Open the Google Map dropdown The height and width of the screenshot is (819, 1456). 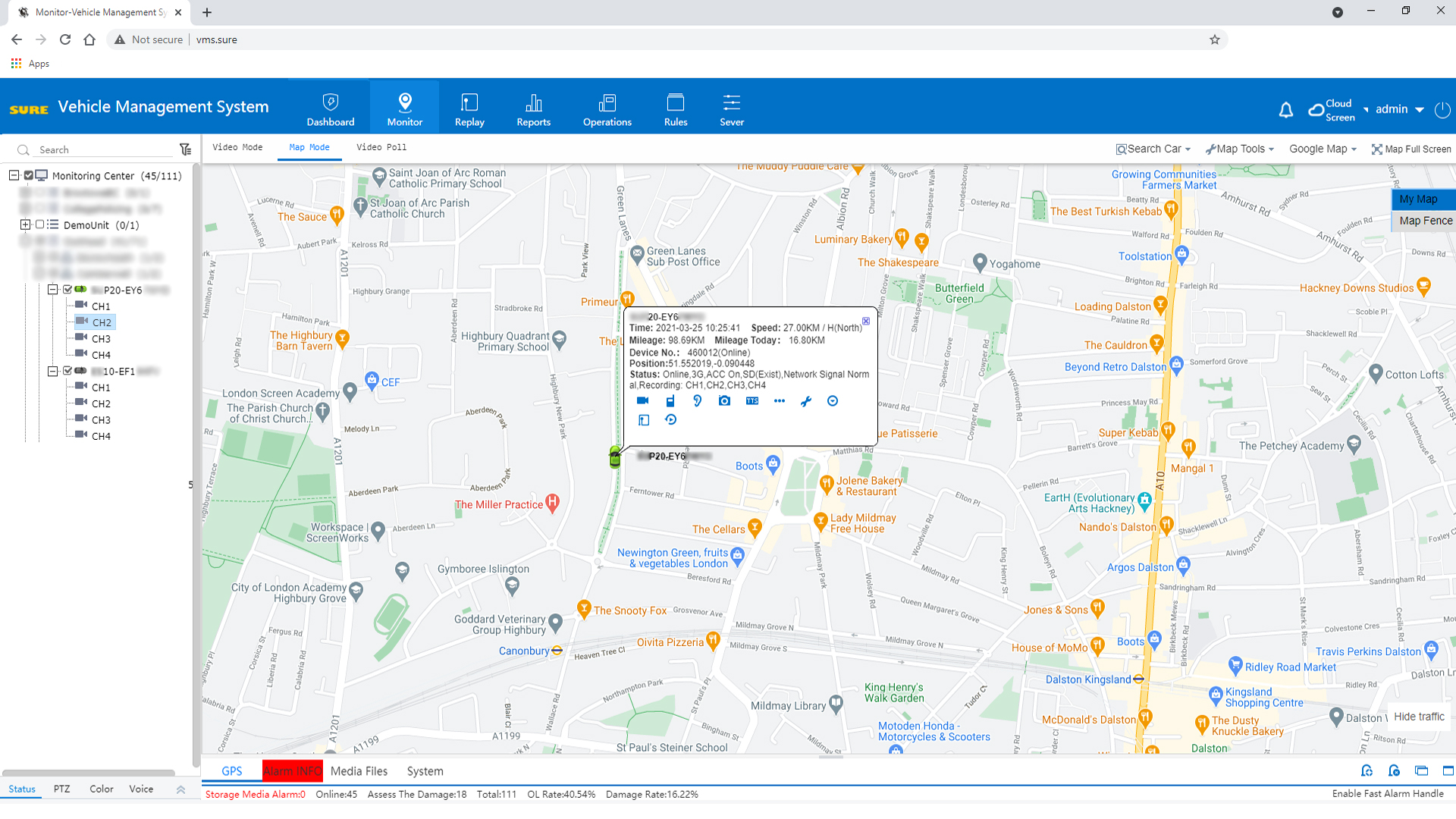click(1323, 149)
